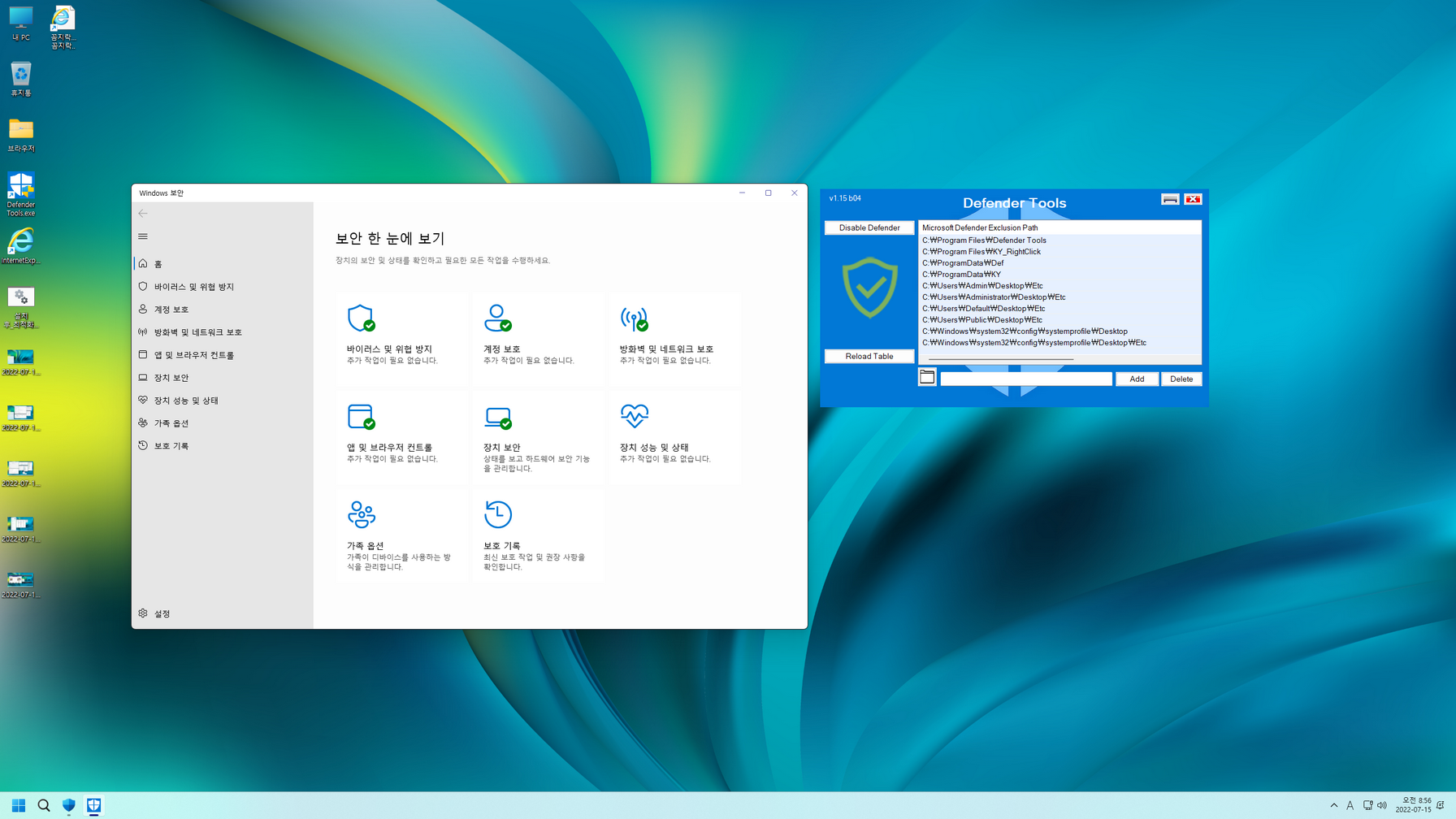Select the Users\Default\Desktop\Etc exclusion row
Viewport: 1456px width, 819px height.
coord(1059,309)
